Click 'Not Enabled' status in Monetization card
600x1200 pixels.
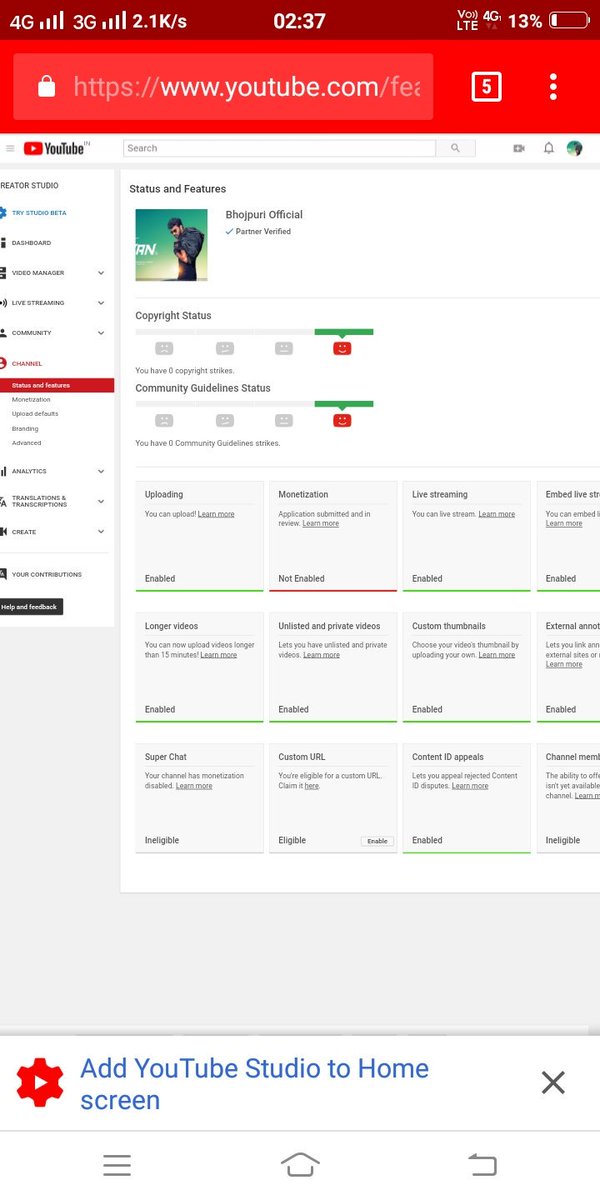tap(301, 579)
